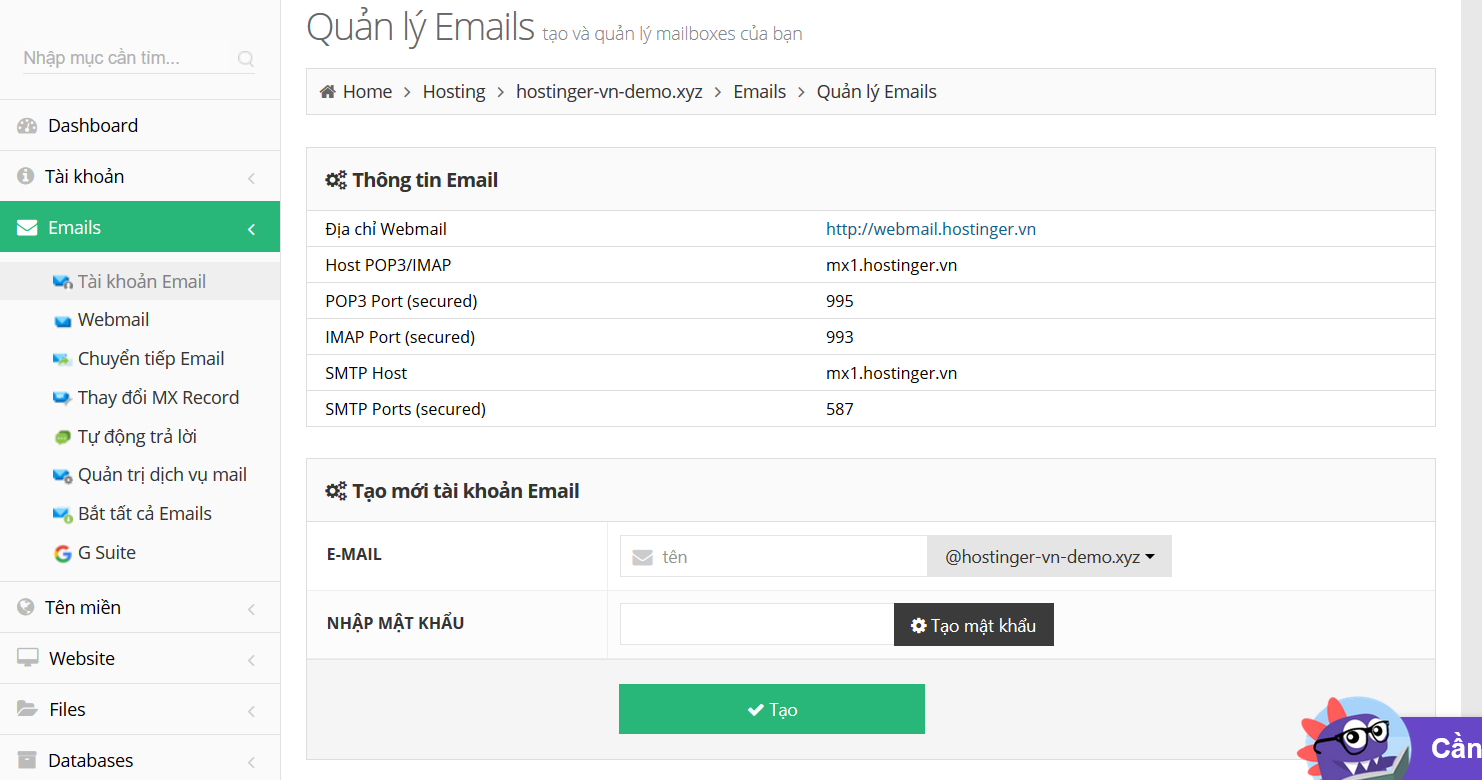Go to Home in the breadcrumb
This screenshot has height=780, width=1482.
coord(367,92)
